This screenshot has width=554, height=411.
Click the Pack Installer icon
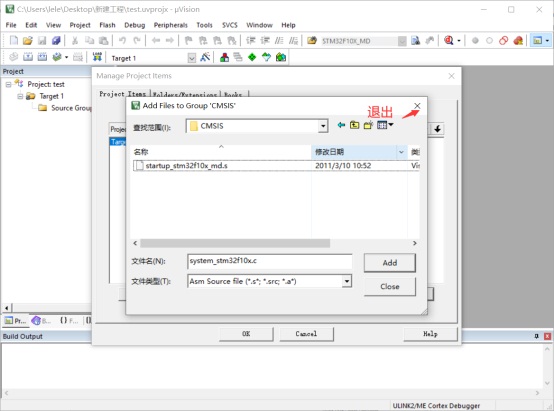tap(281, 57)
